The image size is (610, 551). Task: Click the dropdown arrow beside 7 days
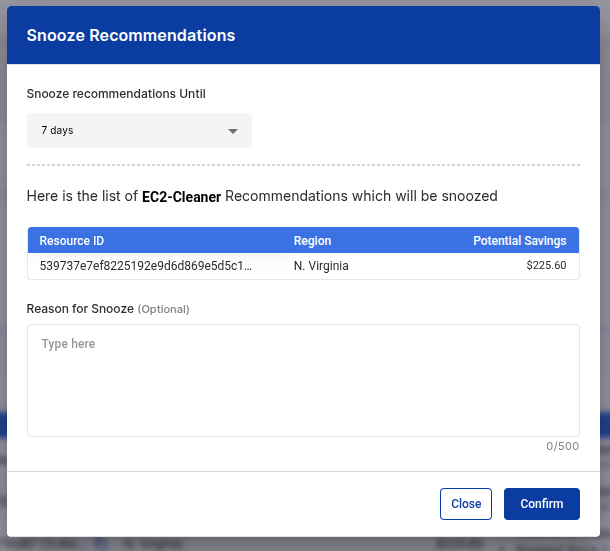[232, 131]
